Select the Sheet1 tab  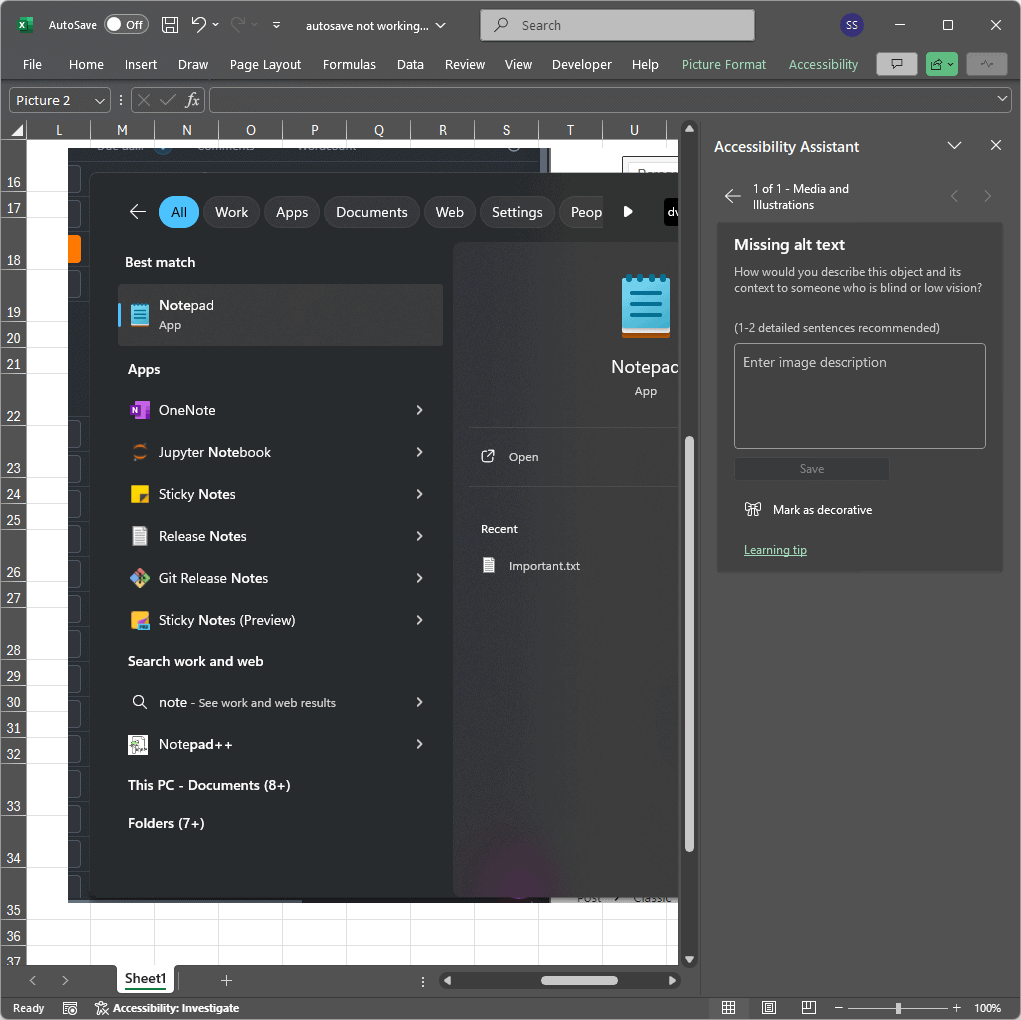coord(145,978)
